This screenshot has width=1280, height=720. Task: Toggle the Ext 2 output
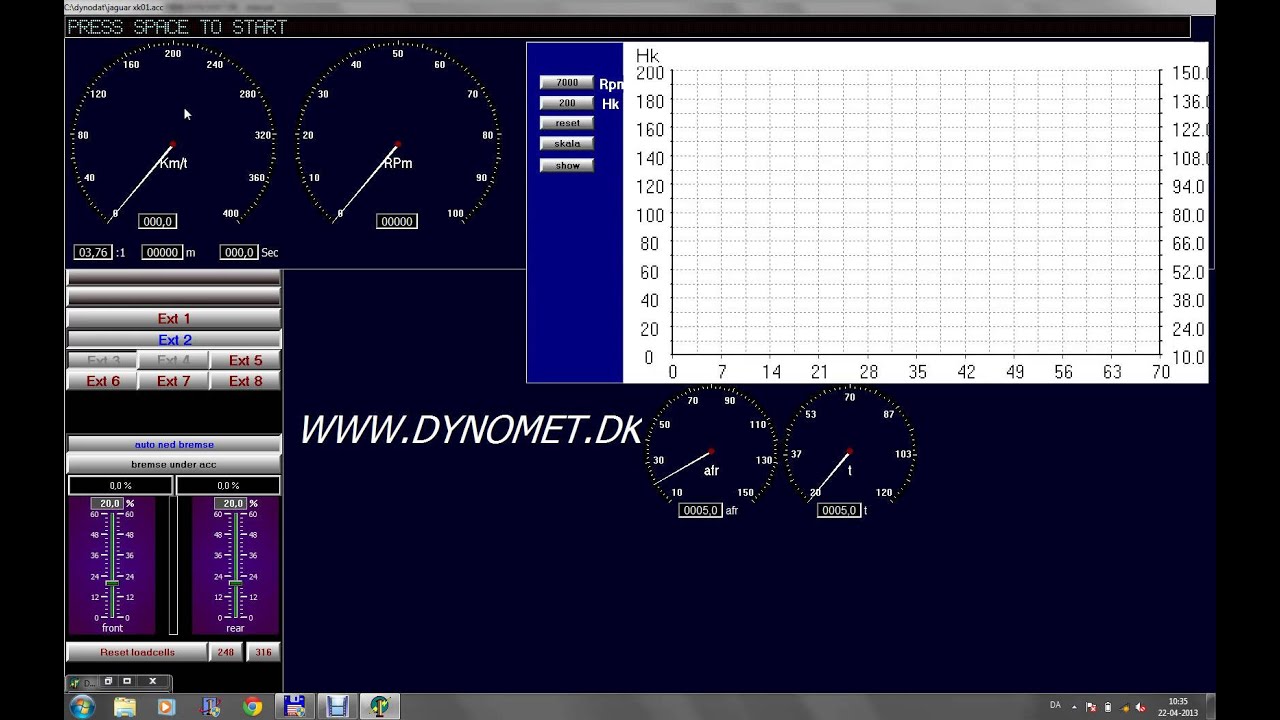point(174,340)
